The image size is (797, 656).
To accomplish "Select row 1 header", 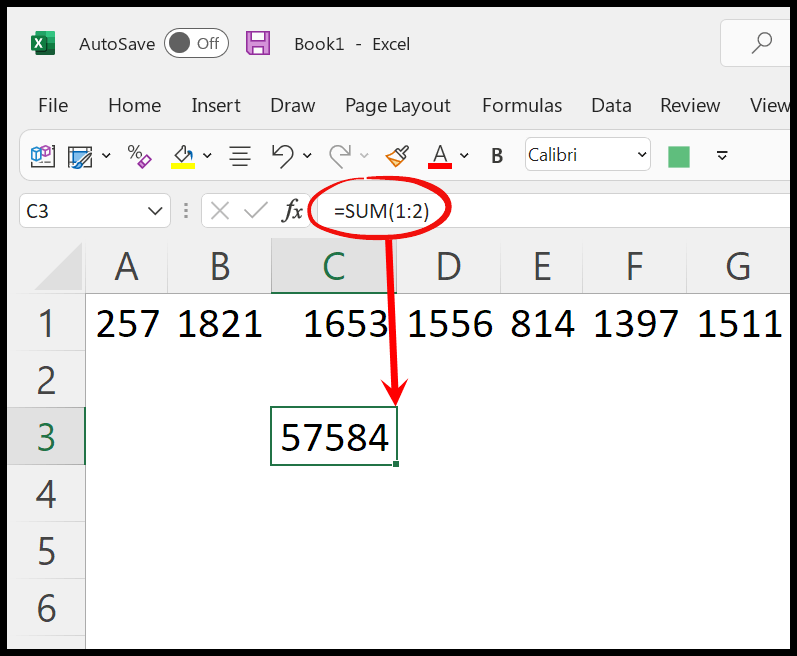I will pyautogui.click(x=46, y=322).
